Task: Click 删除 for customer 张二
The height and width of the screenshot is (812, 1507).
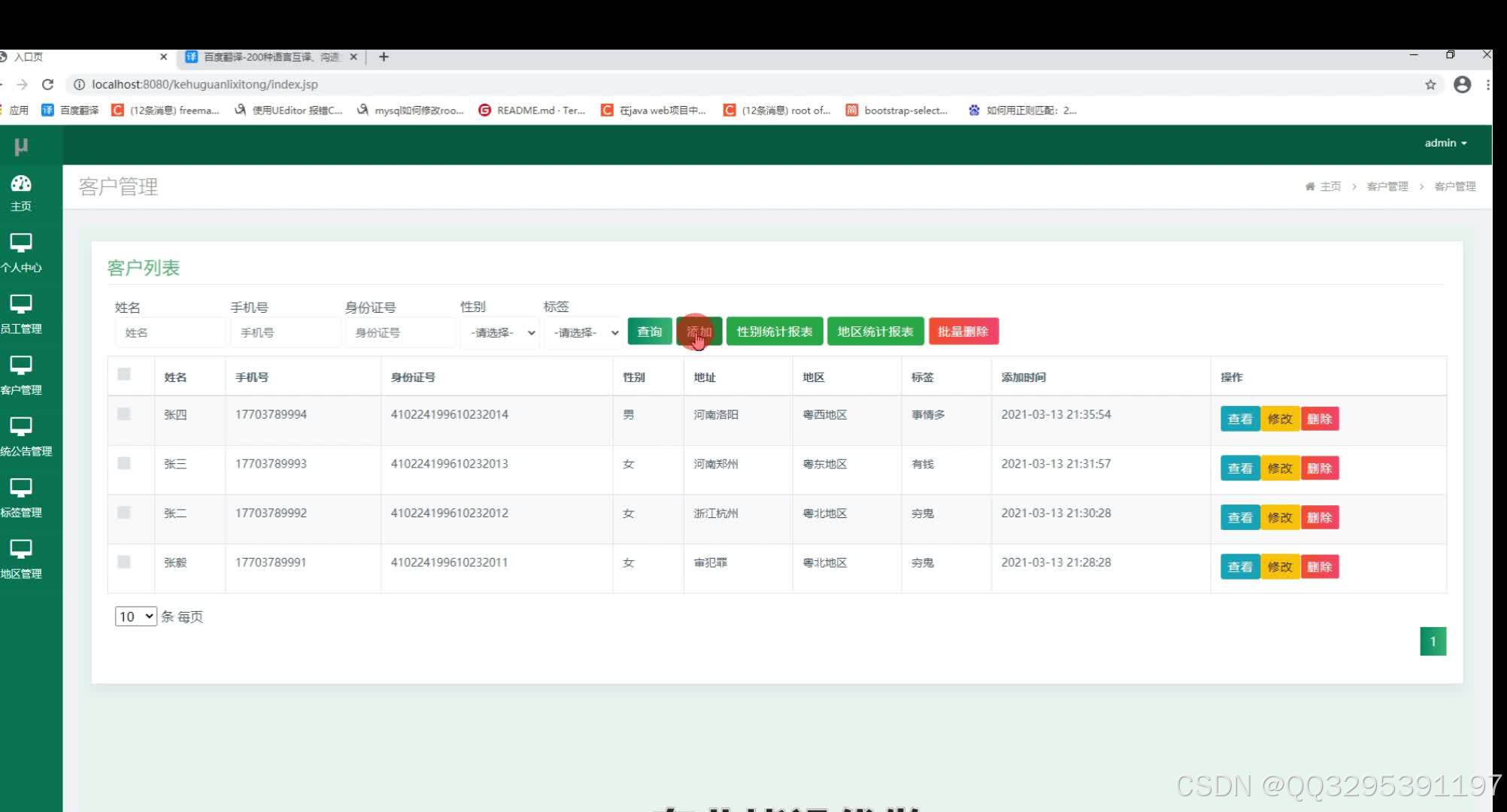Action: click(x=1320, y=517)
